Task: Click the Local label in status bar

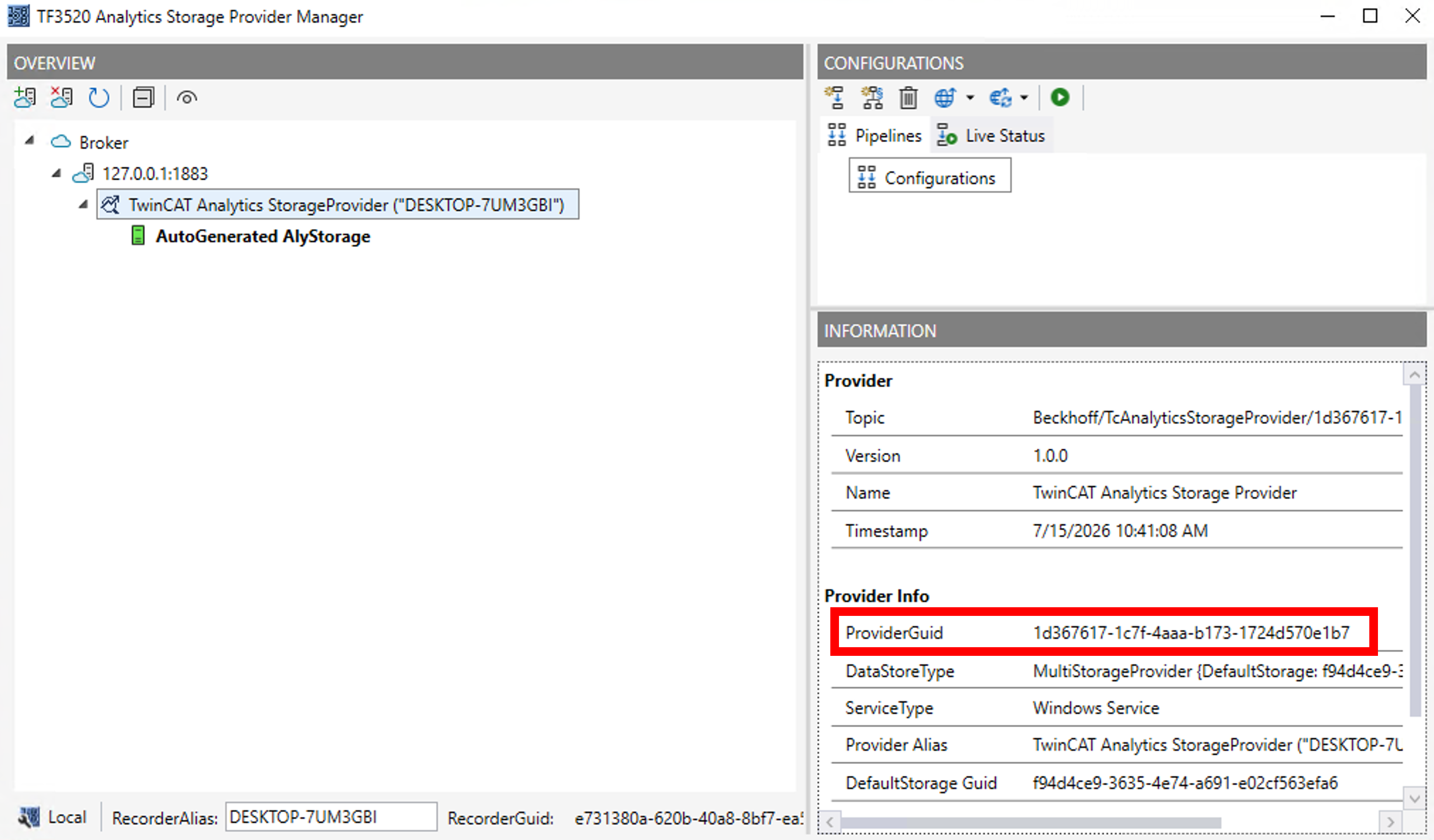Action: pos(67,817)
